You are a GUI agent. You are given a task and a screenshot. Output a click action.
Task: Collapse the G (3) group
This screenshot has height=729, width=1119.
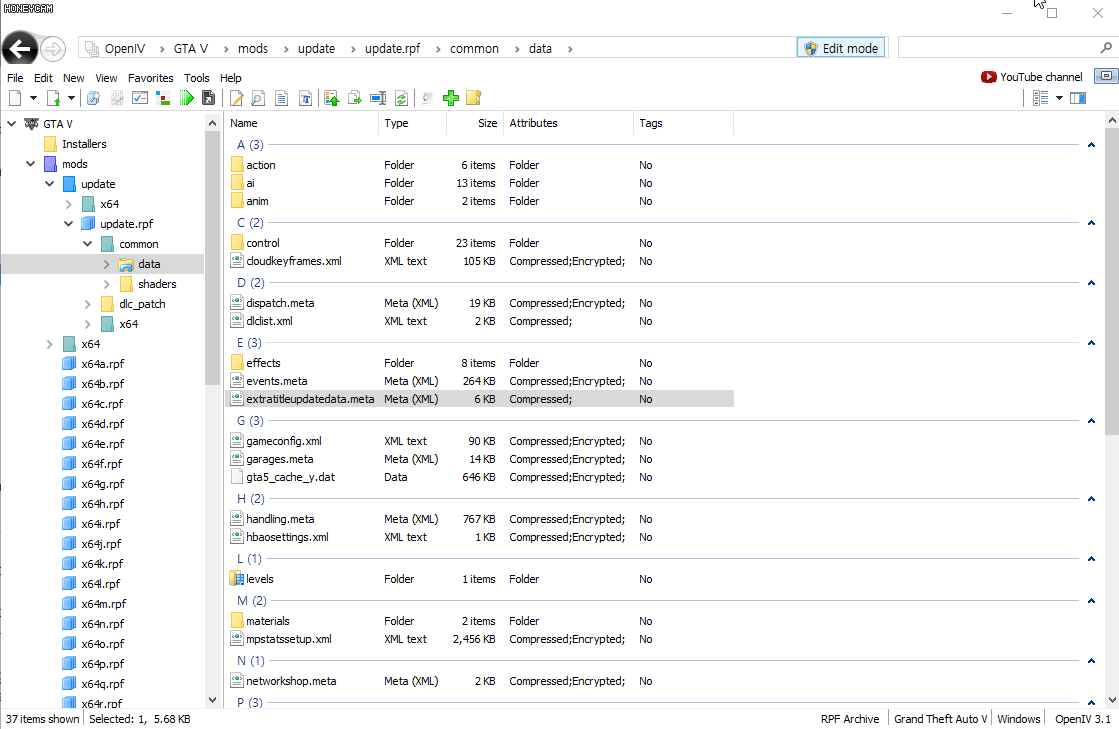[1091, 421]
